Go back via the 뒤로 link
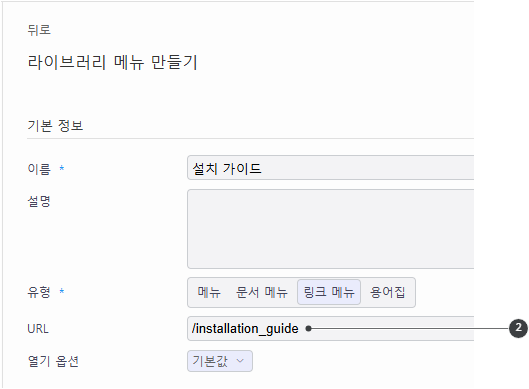This screenshot has width=529, height=389. coord(39,30)
